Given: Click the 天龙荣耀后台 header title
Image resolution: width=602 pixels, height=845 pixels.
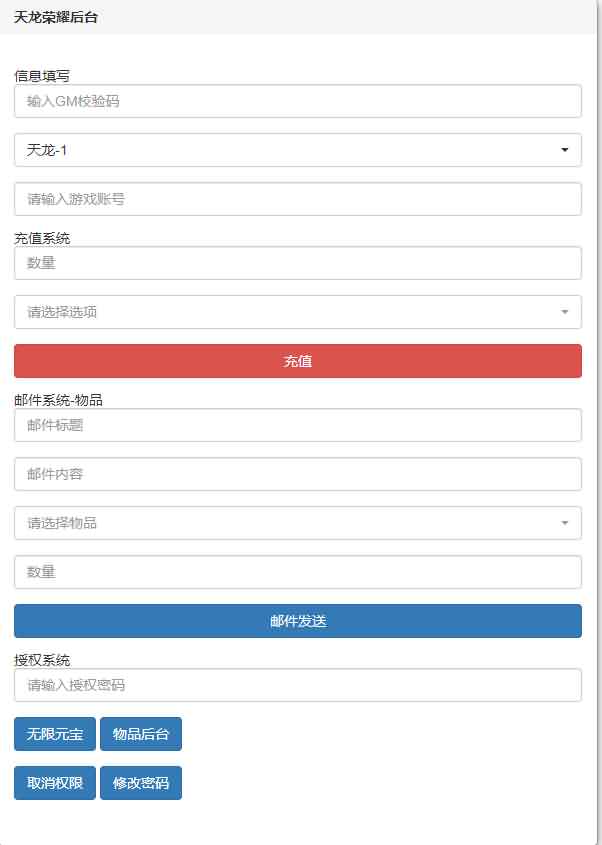Looking at the screenshot, I should click(x=56, y=17).
